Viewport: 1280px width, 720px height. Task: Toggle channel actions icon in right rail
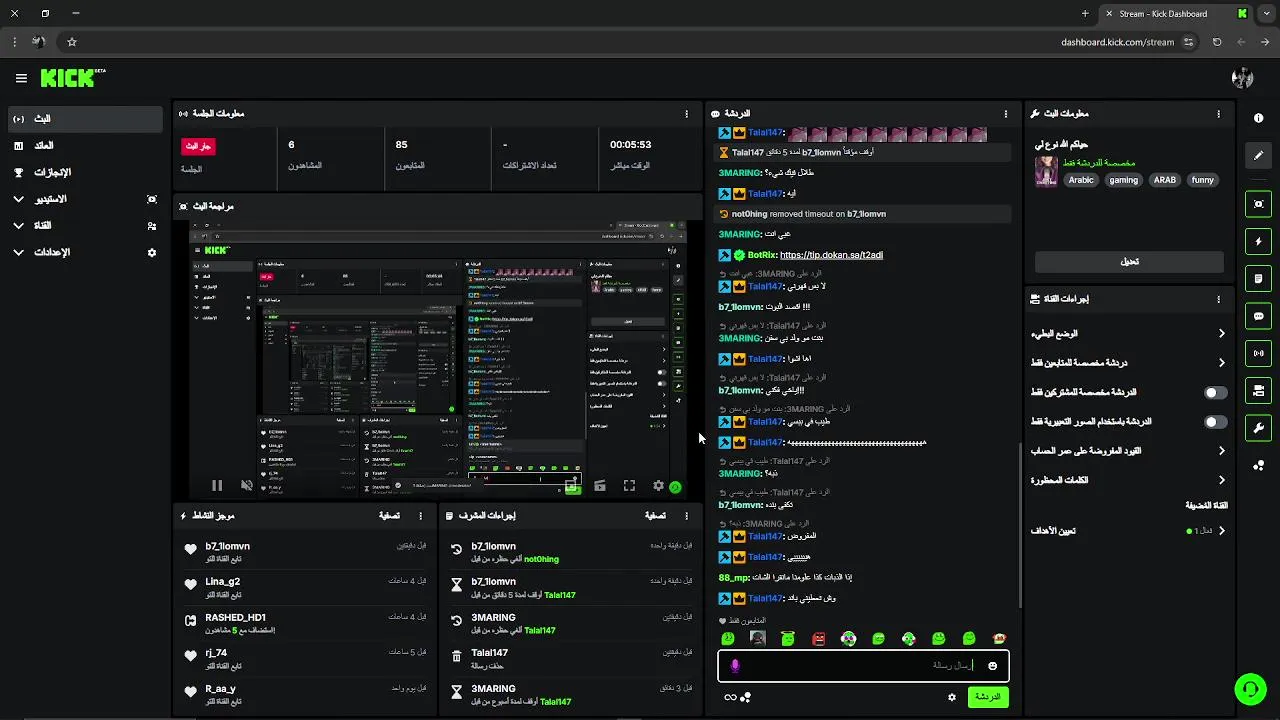pyautogui.click(x=1258, y=390)
